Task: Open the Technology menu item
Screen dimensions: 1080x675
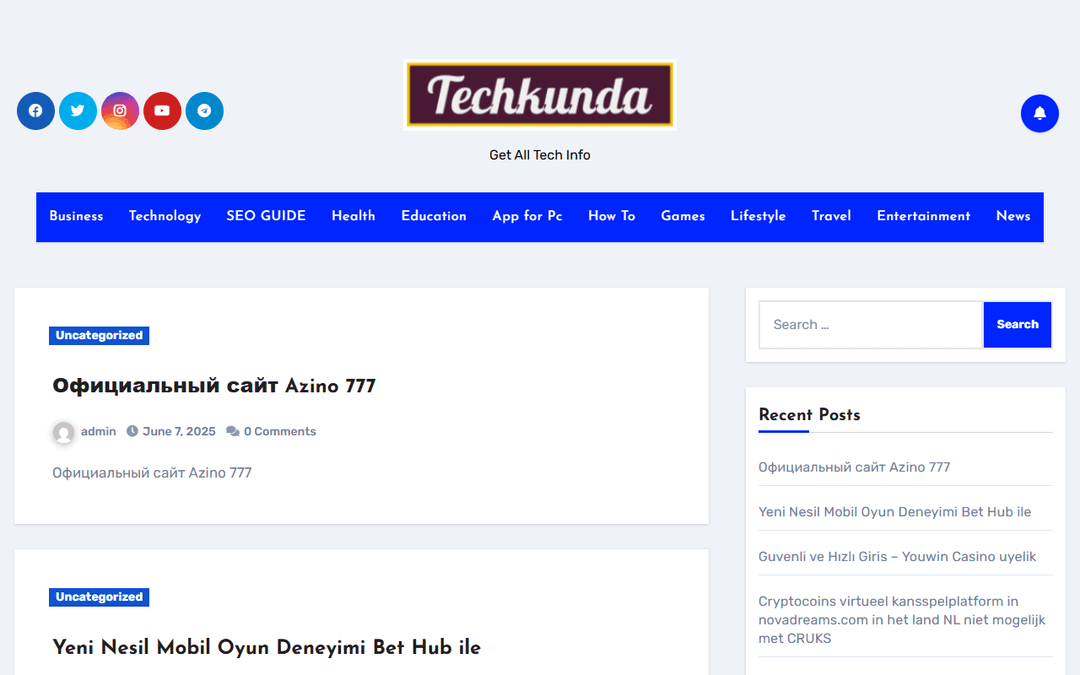Action: pos(165,216)
